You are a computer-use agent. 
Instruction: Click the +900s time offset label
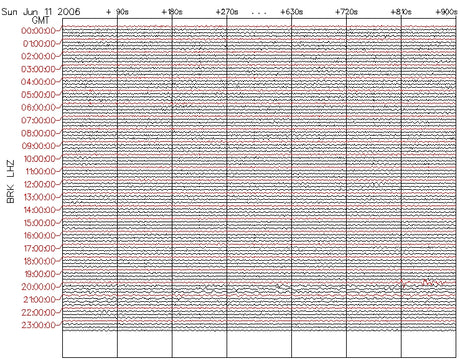447,12
